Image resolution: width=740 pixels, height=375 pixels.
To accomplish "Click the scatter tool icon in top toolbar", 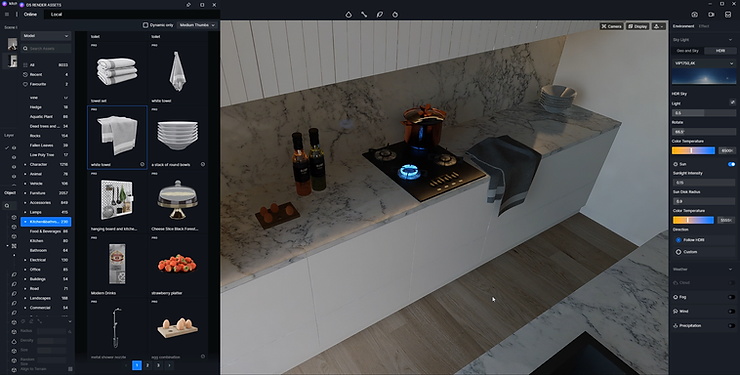I will click(395, 15).
